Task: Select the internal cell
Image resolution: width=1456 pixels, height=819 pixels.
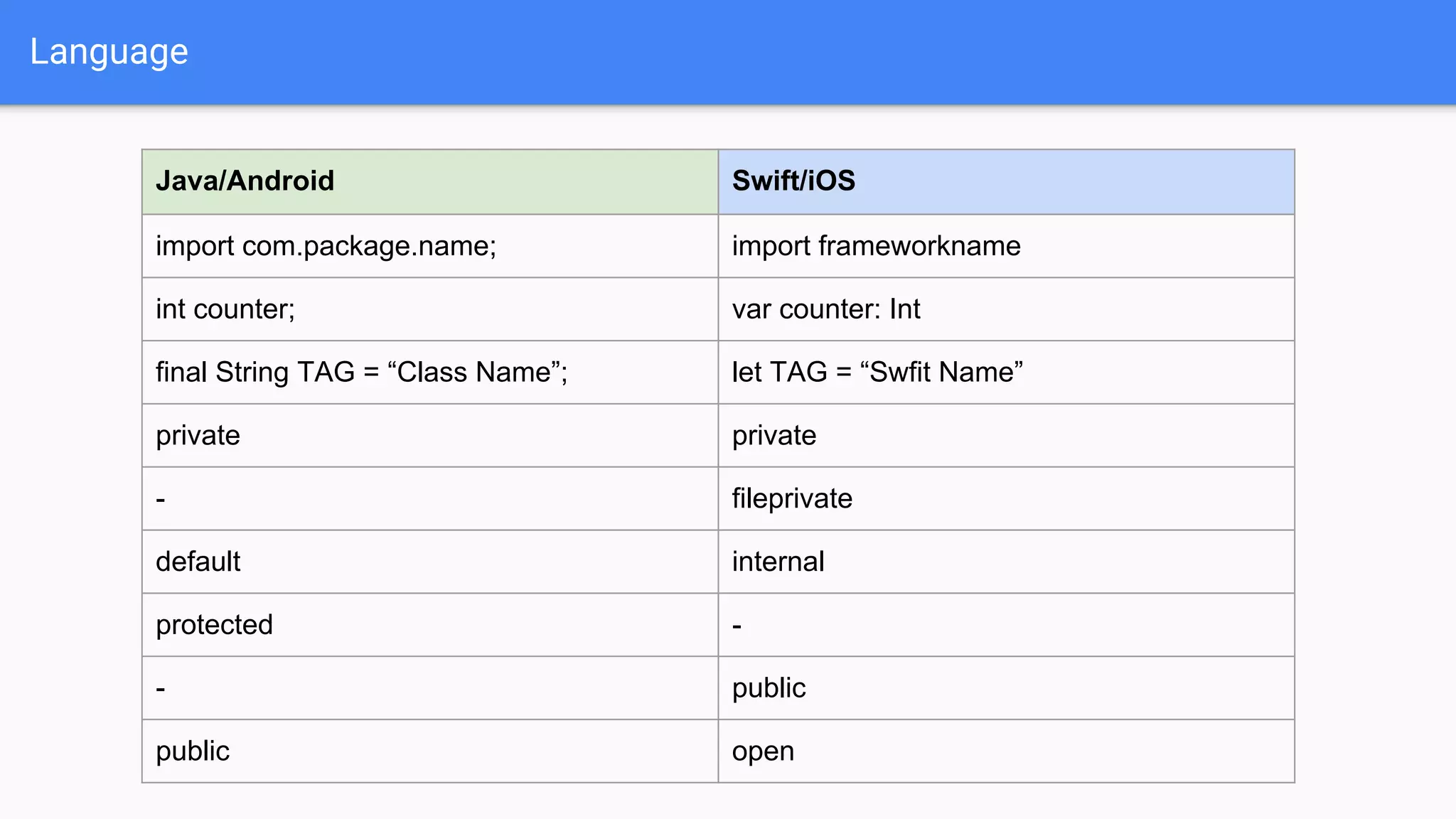Action: pyautogui.click(x=778, y=562)
